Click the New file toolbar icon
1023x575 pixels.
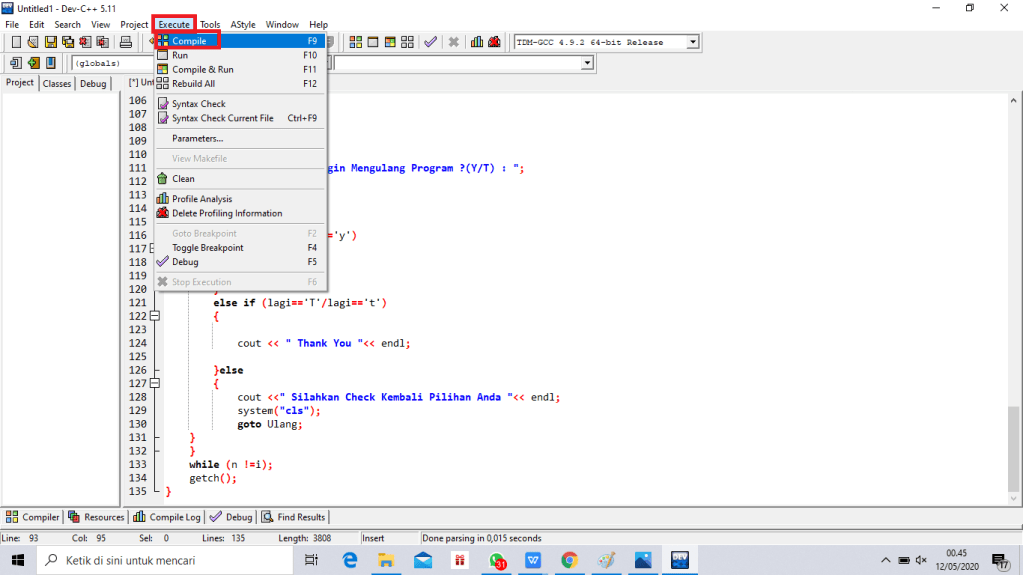click(x=16, y=42)
